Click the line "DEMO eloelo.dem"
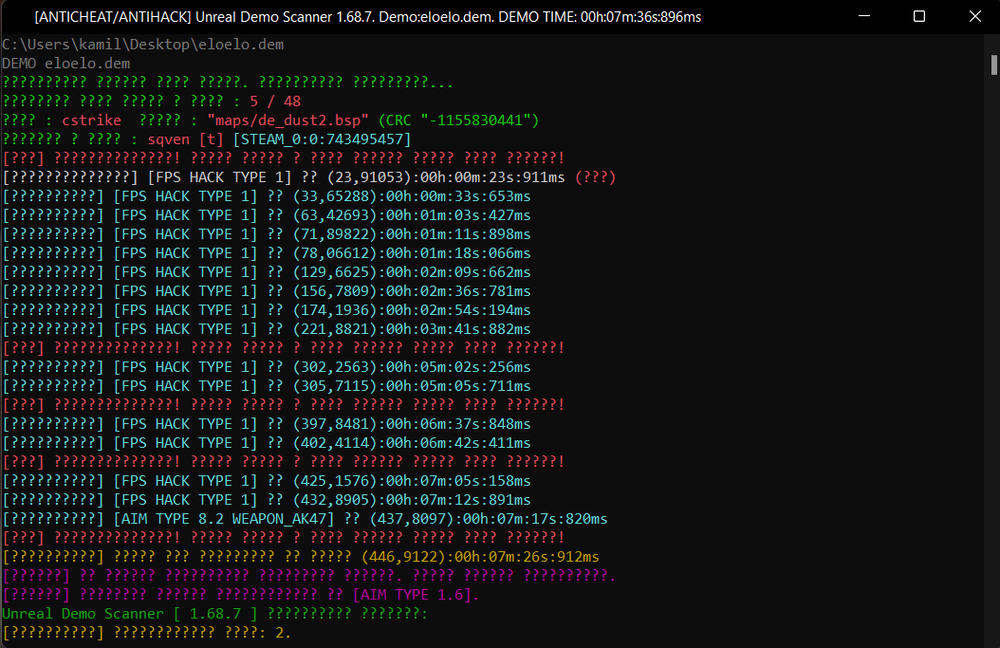The width and height of the screenshot is (1000, 648). (x=66, y=64)
